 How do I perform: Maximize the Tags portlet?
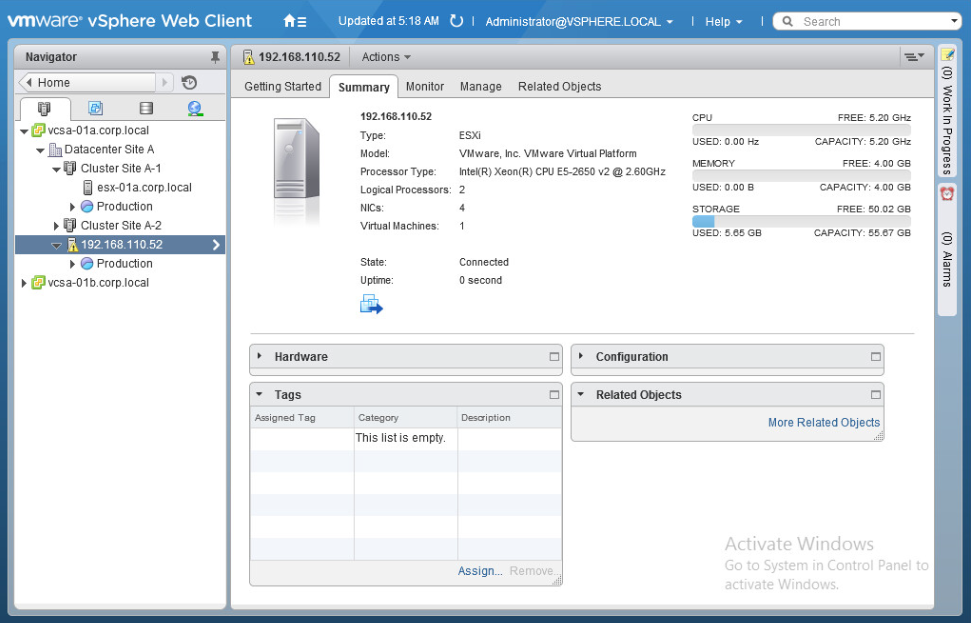click(554, 394)
